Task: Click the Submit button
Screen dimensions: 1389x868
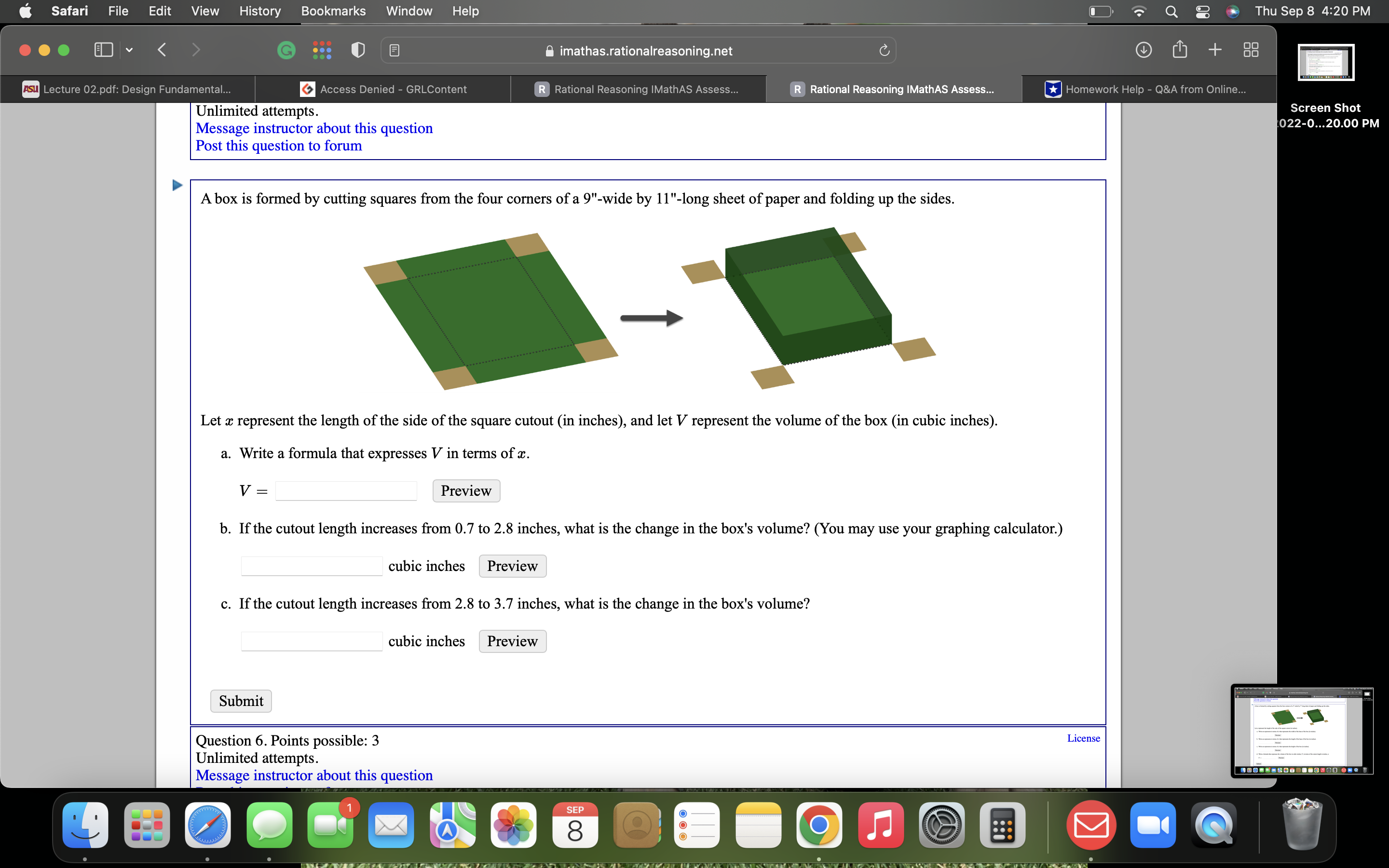Action: 241,700
